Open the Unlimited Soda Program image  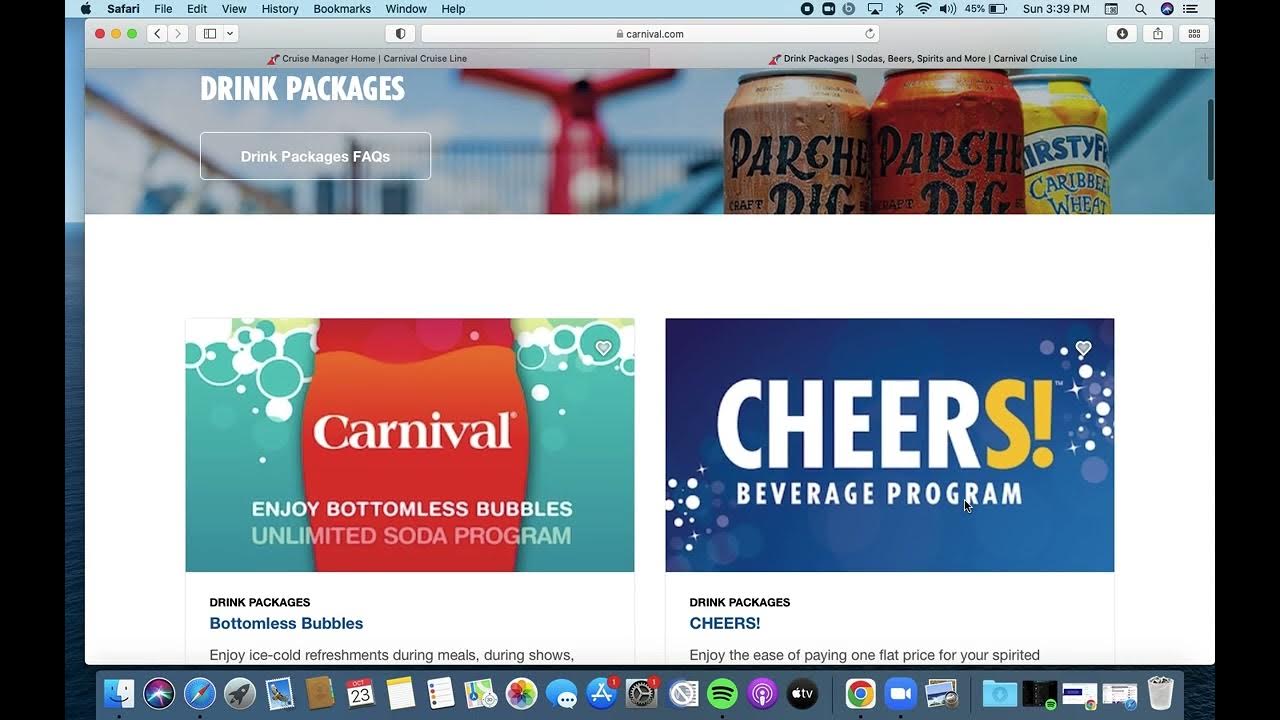point(410,445)
